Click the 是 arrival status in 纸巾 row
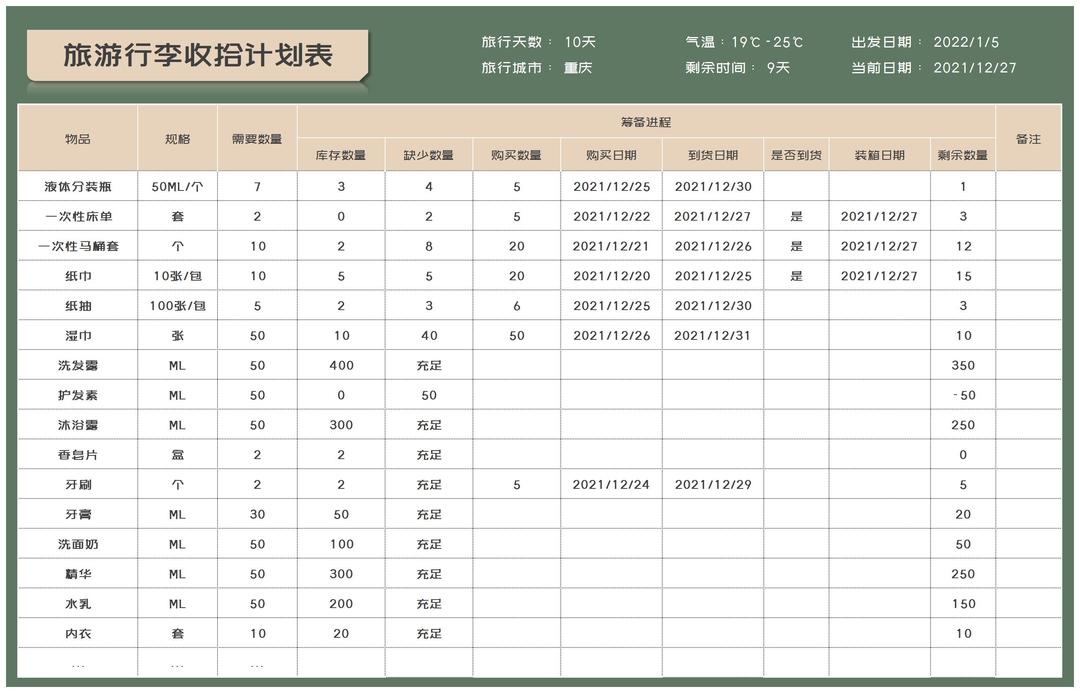Viewport: 1080px width, 693px height. tap(796, 276)
